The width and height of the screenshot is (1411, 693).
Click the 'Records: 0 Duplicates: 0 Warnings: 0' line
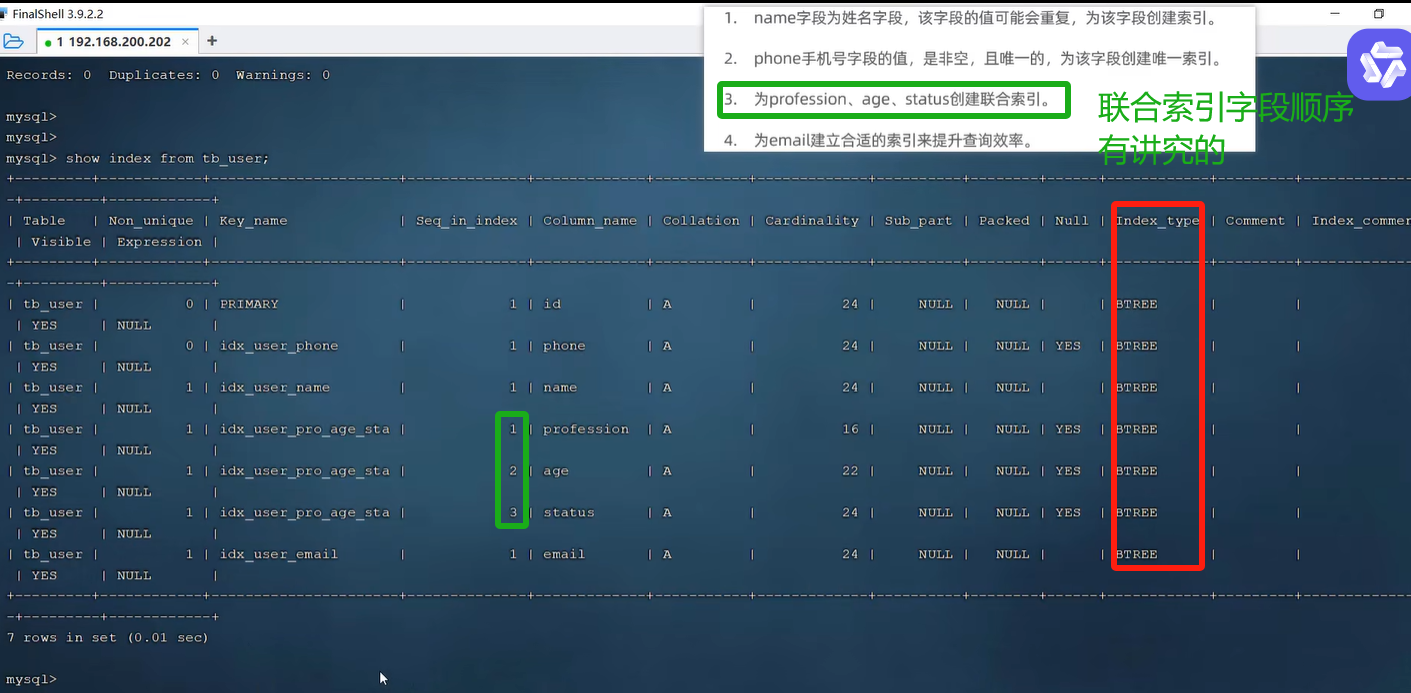point(168,75)
